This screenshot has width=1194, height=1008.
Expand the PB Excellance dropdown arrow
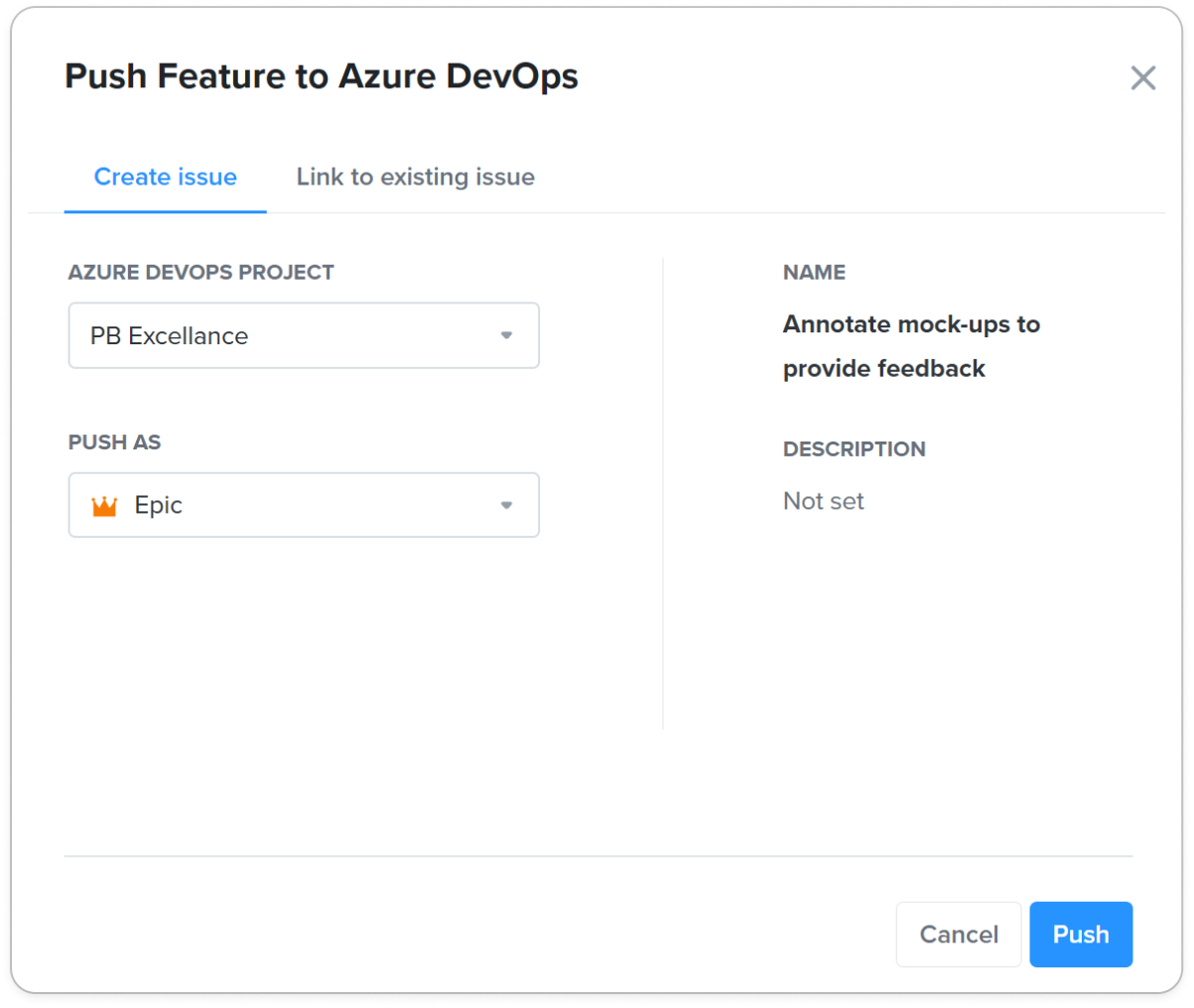506,335
